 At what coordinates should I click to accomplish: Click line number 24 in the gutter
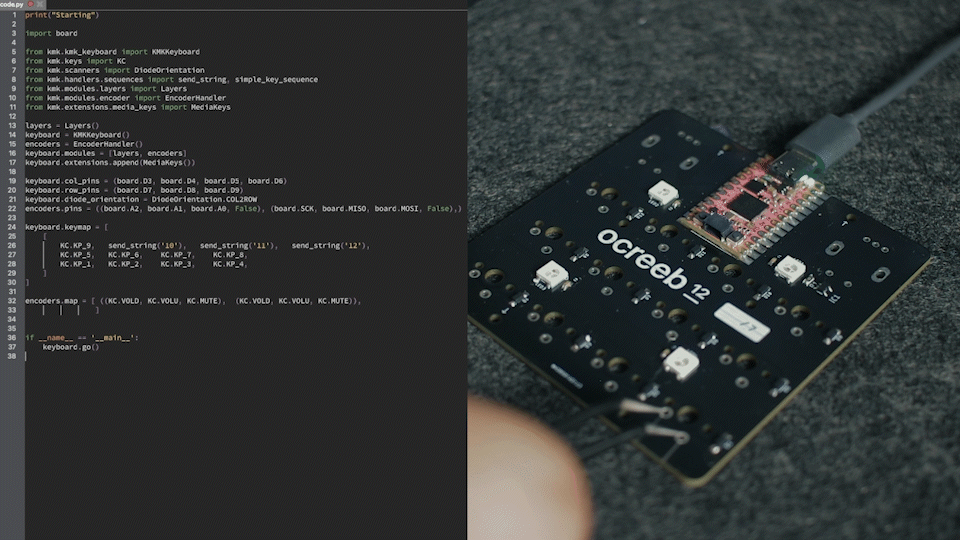(x=12, y=227)
